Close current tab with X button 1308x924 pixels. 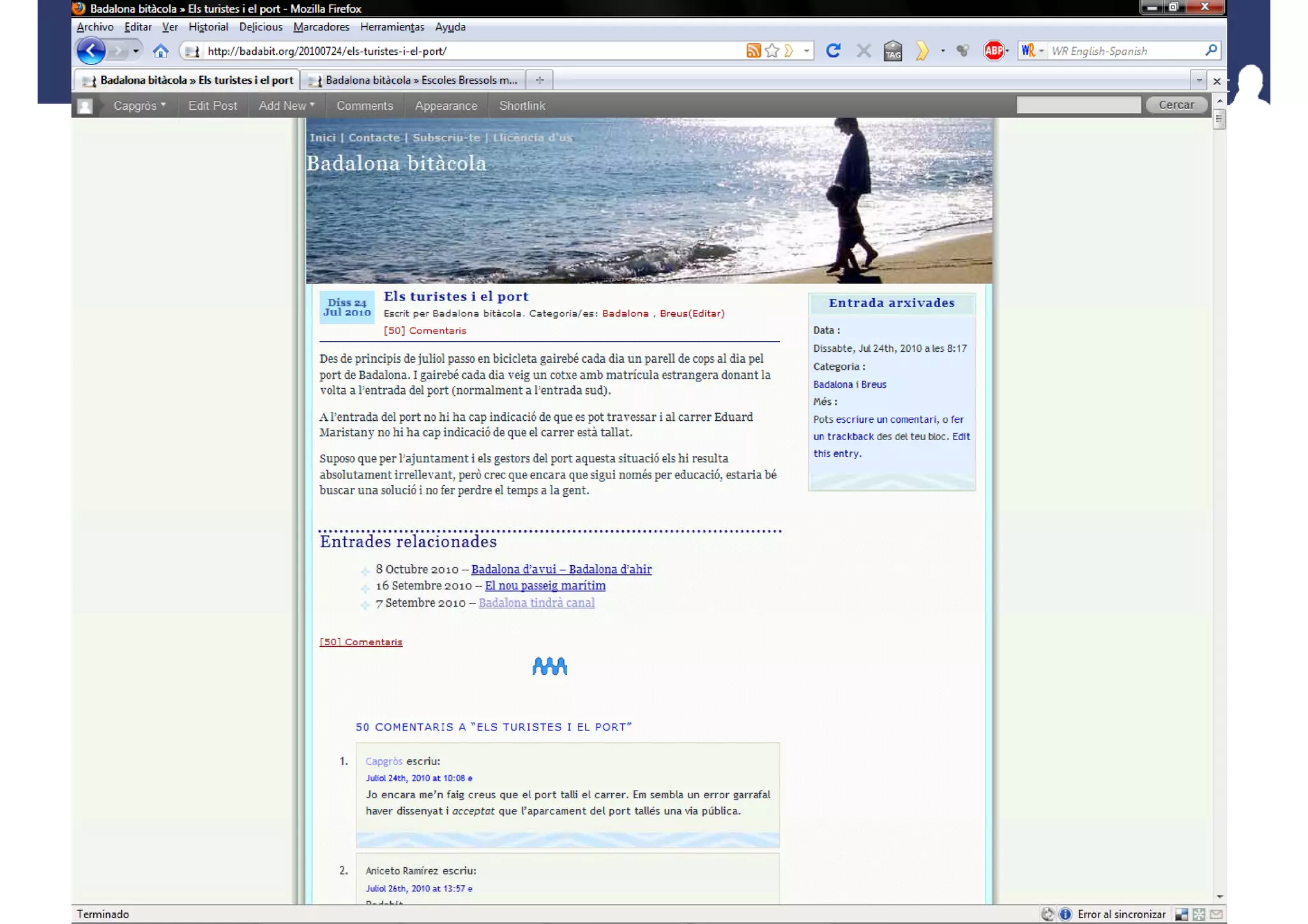point(1217,81)
